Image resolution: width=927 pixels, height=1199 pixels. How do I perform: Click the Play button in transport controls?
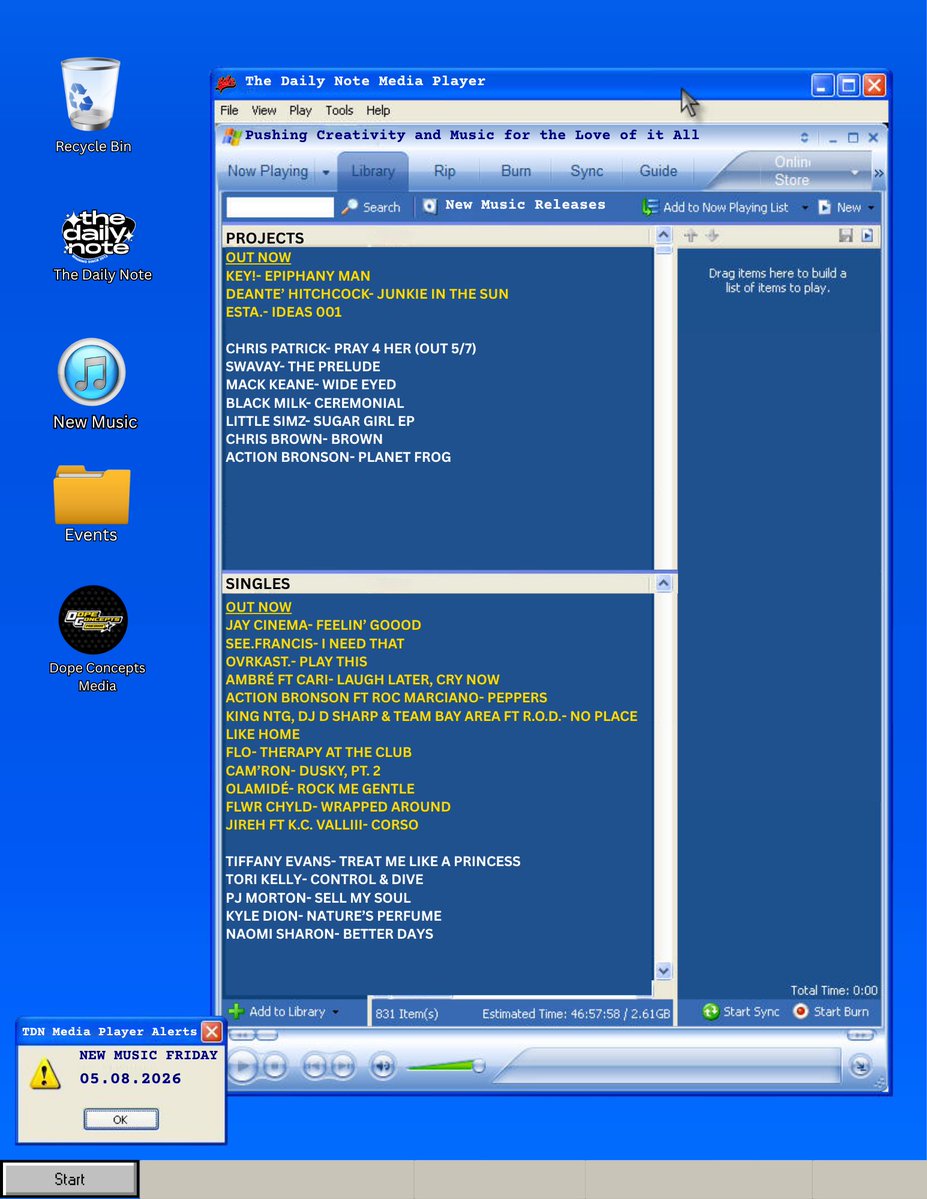[243, 1066]
